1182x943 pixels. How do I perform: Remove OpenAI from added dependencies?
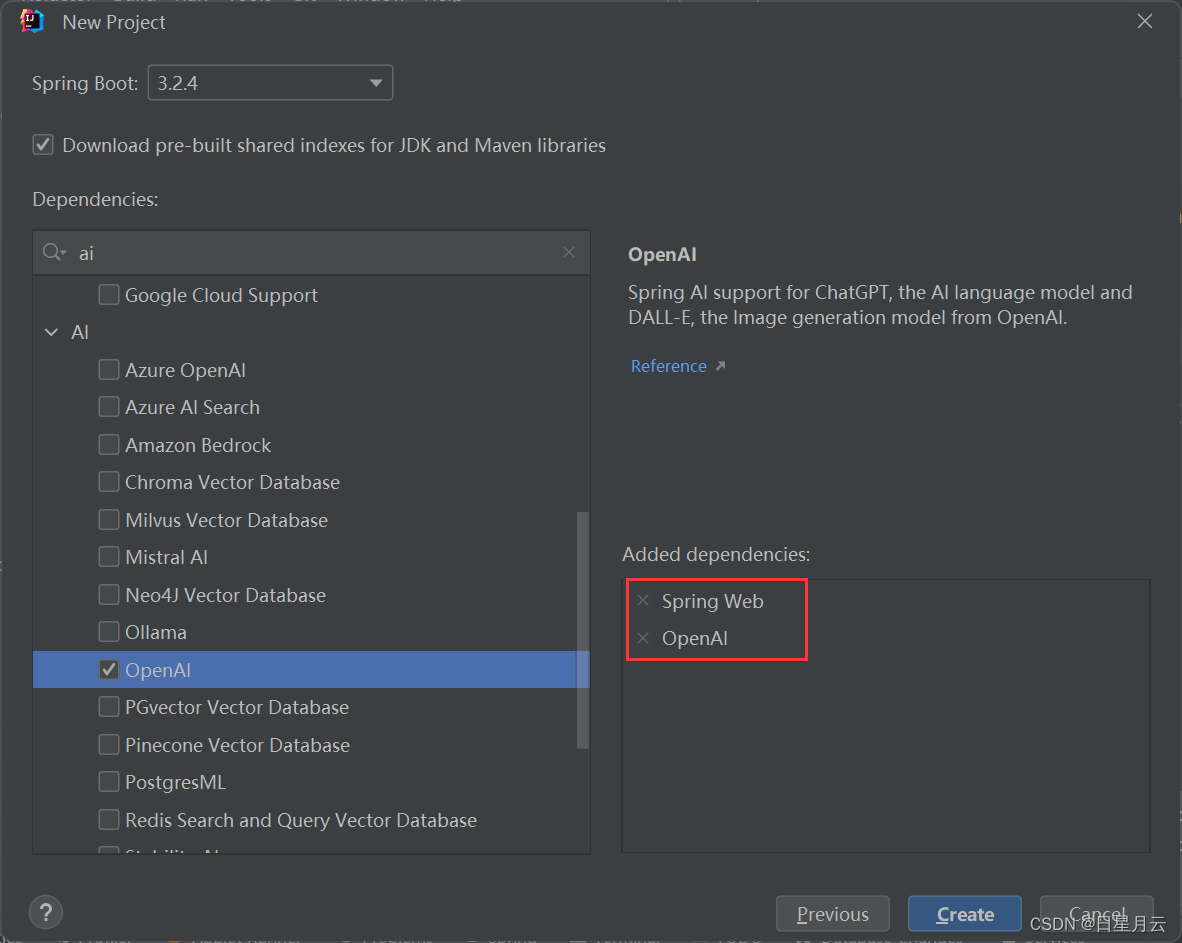point(643,638)
